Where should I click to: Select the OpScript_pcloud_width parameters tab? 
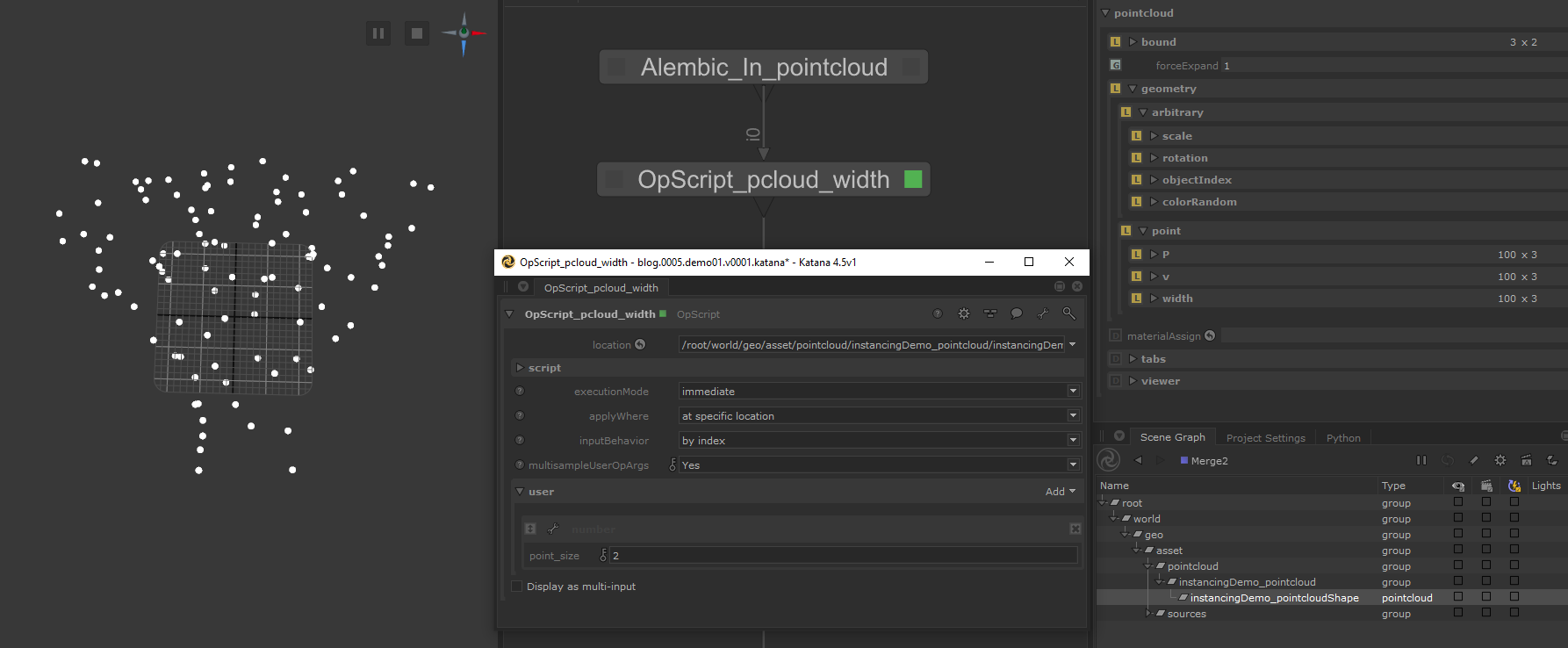tap(601, 287)
